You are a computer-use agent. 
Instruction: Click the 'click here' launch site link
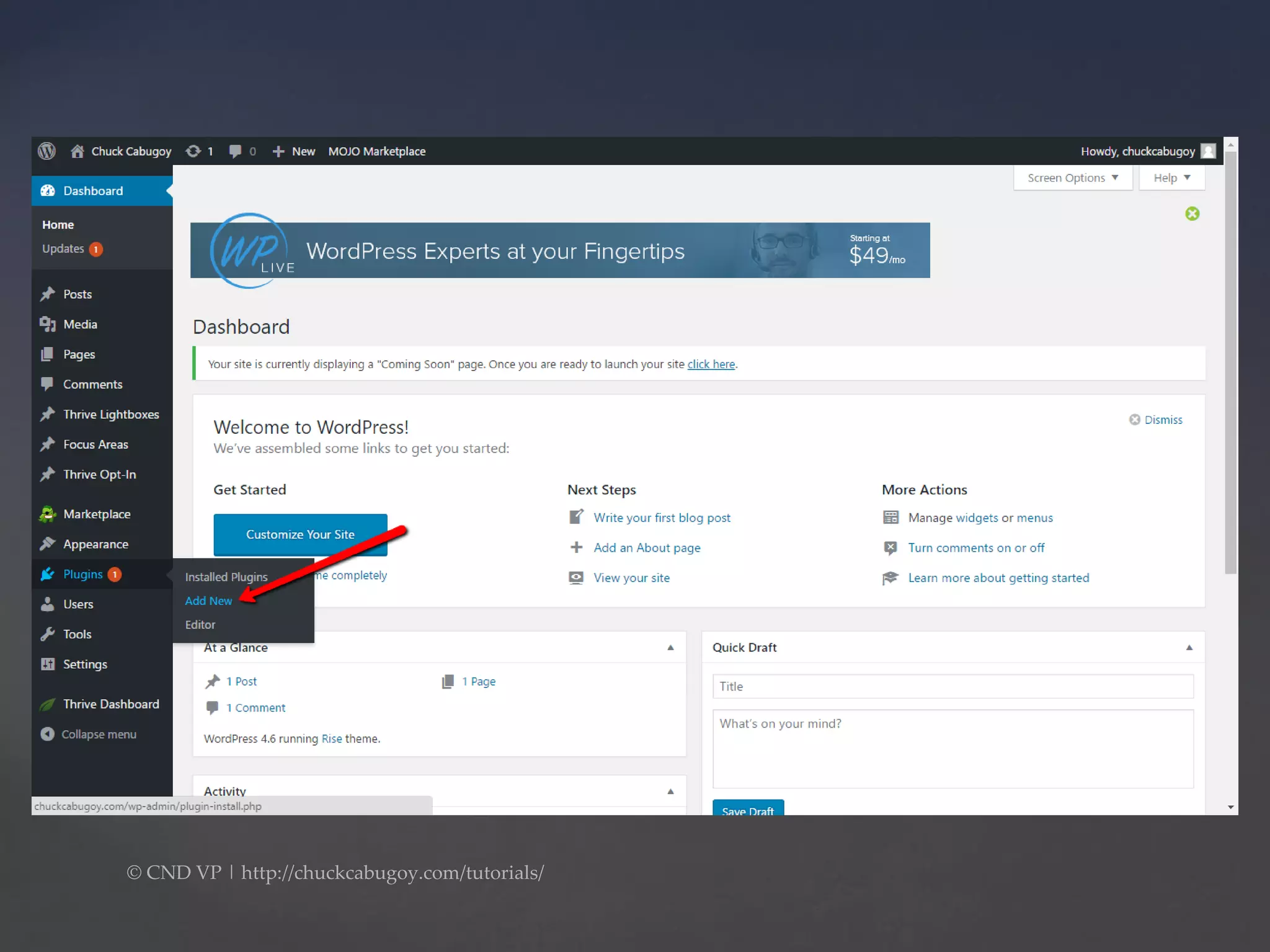pos(711,364)
